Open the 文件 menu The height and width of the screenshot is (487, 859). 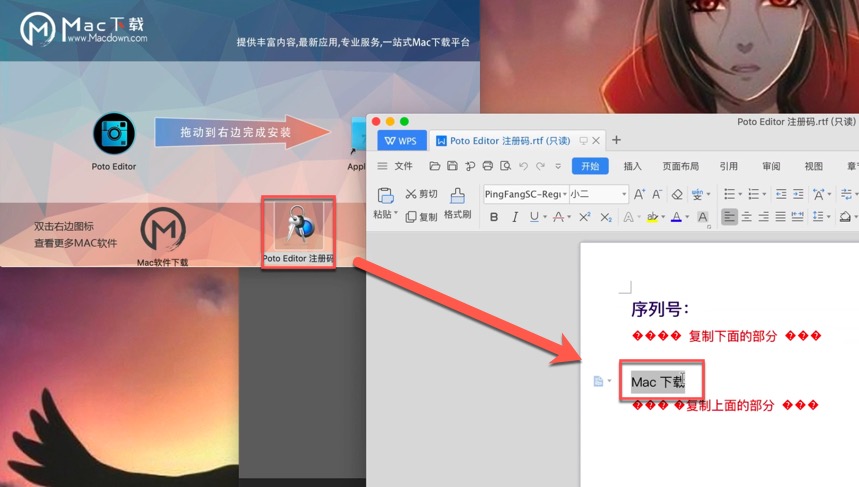pos(404,166)
